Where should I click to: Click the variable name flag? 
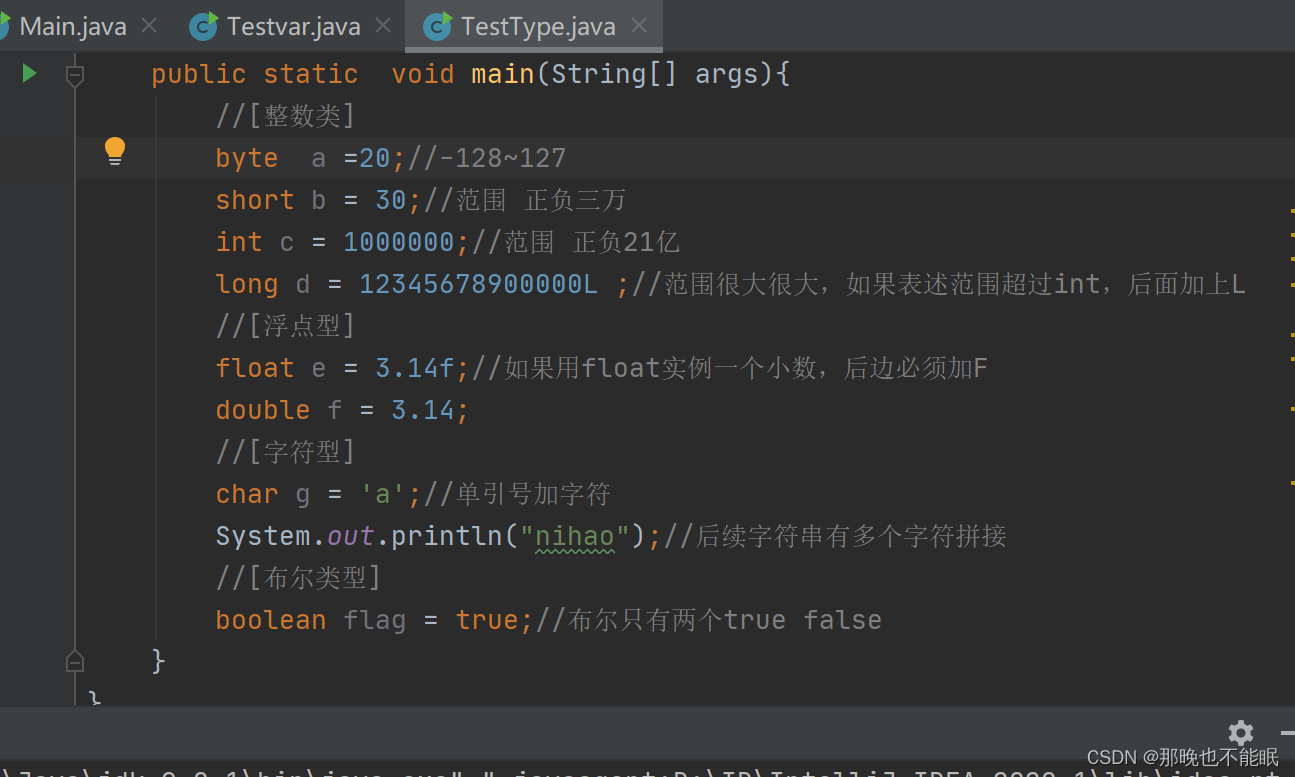(375, 621)
